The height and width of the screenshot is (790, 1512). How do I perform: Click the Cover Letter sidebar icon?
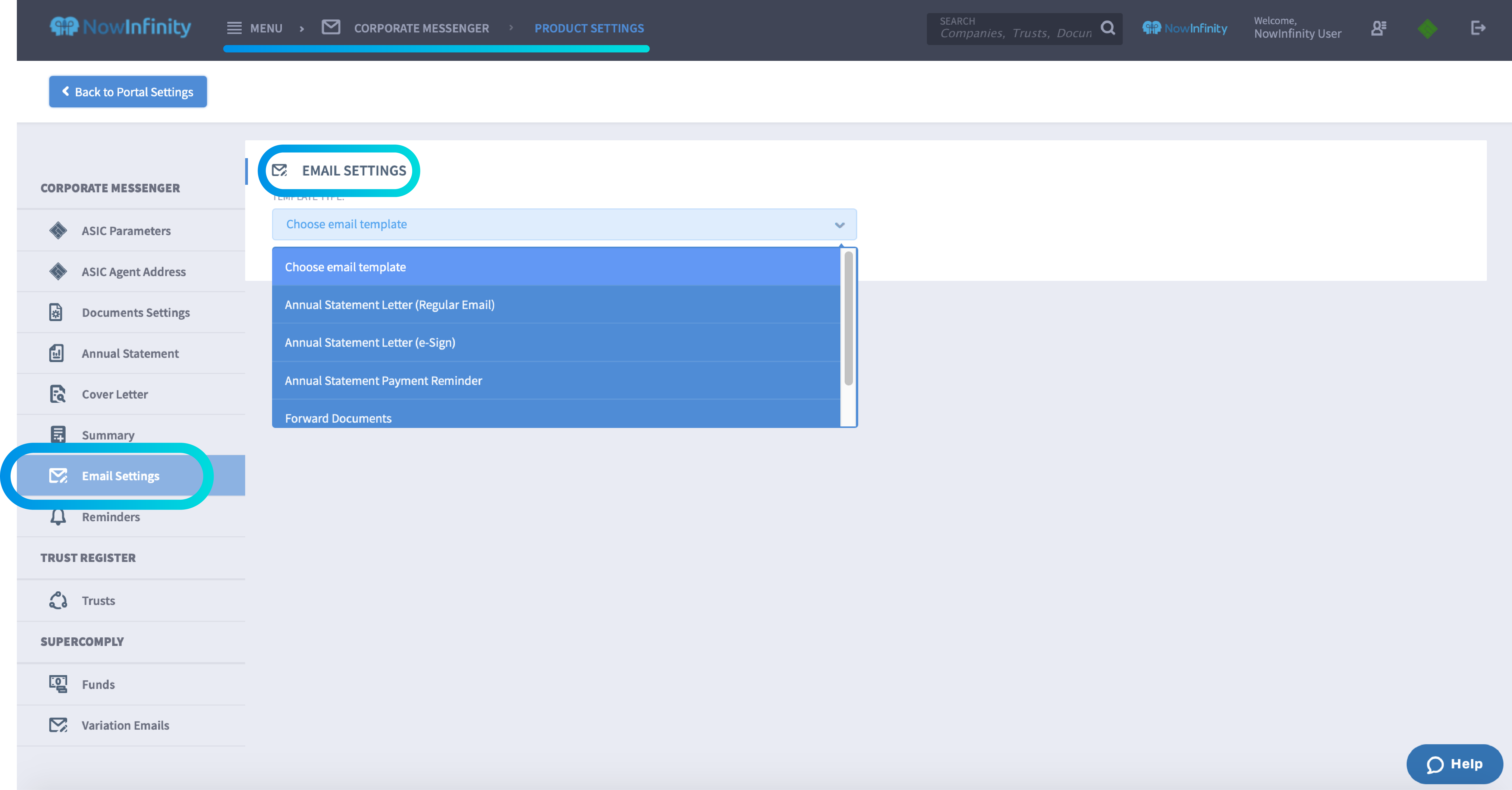57,394
